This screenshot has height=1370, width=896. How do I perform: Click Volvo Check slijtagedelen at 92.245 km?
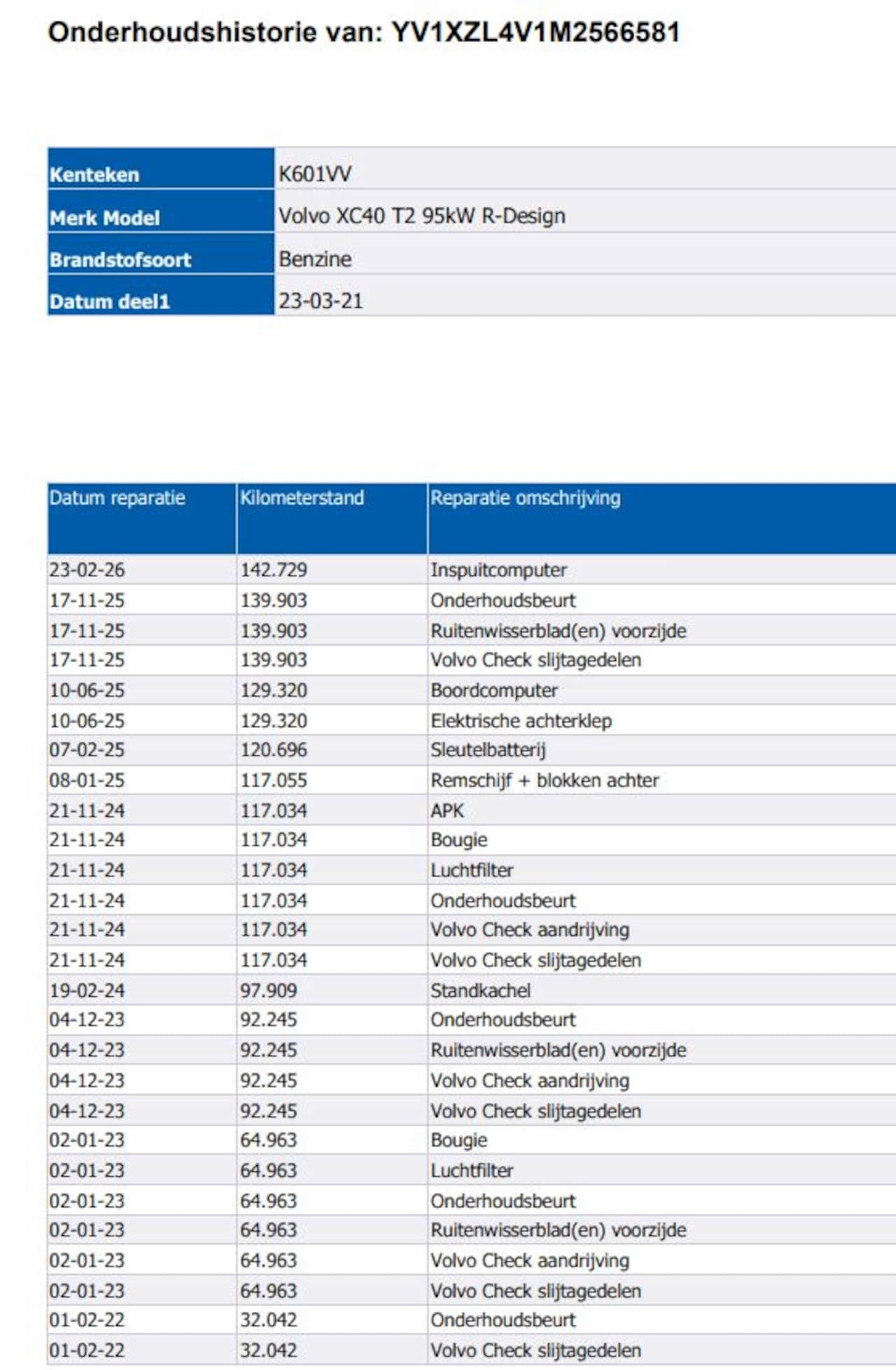click(x=535, y=1111)
